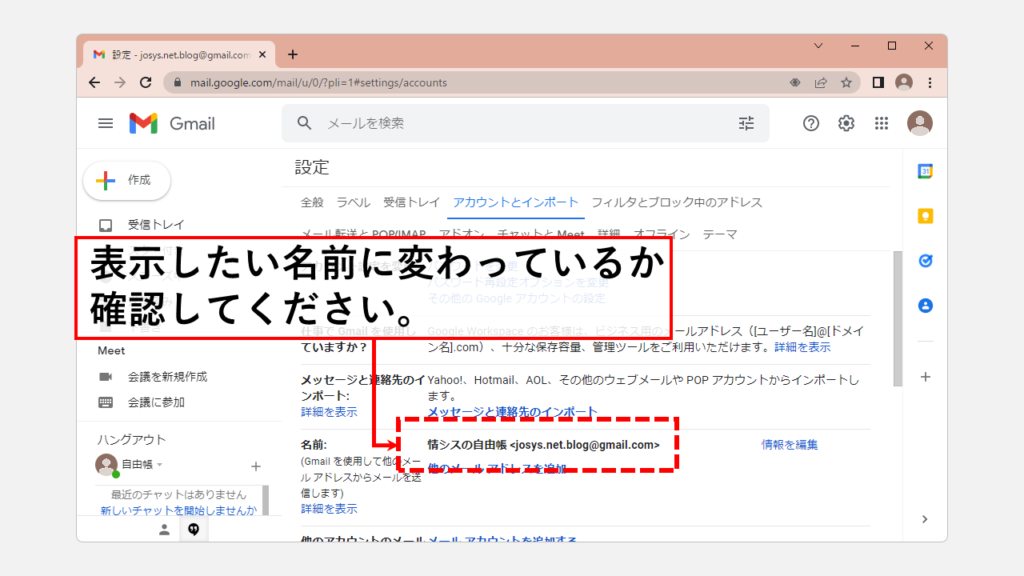Open Chrome's tab search dropdown arrow

click(818, 46)
